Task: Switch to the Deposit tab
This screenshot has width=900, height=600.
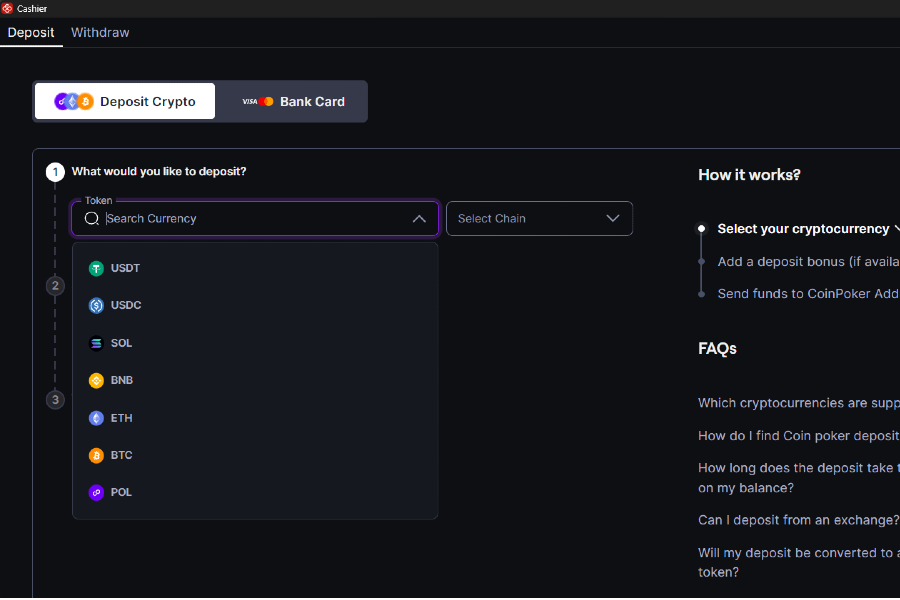Action: (31, 32)
